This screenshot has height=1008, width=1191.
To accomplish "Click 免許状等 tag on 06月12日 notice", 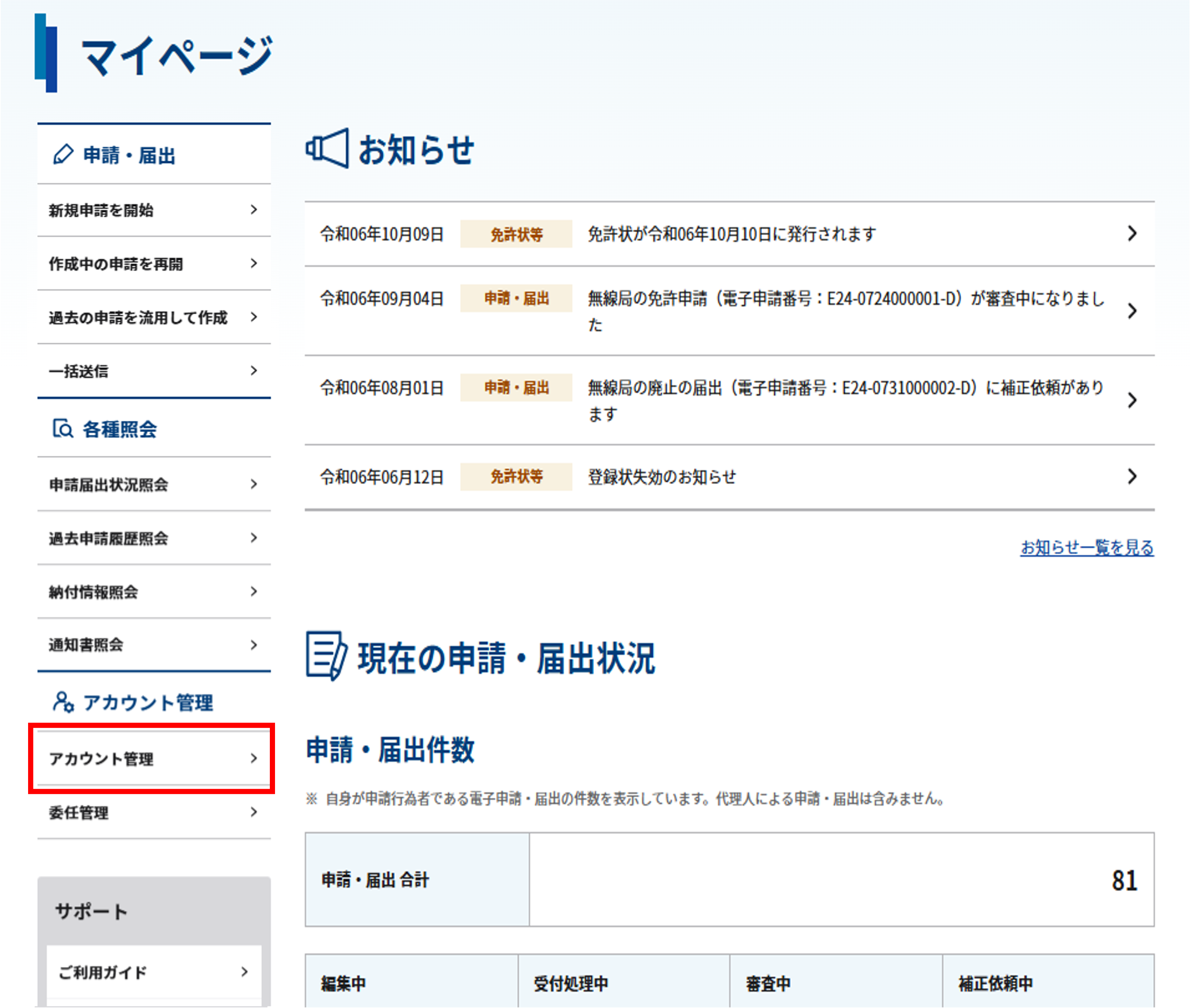I will [516, 476].
